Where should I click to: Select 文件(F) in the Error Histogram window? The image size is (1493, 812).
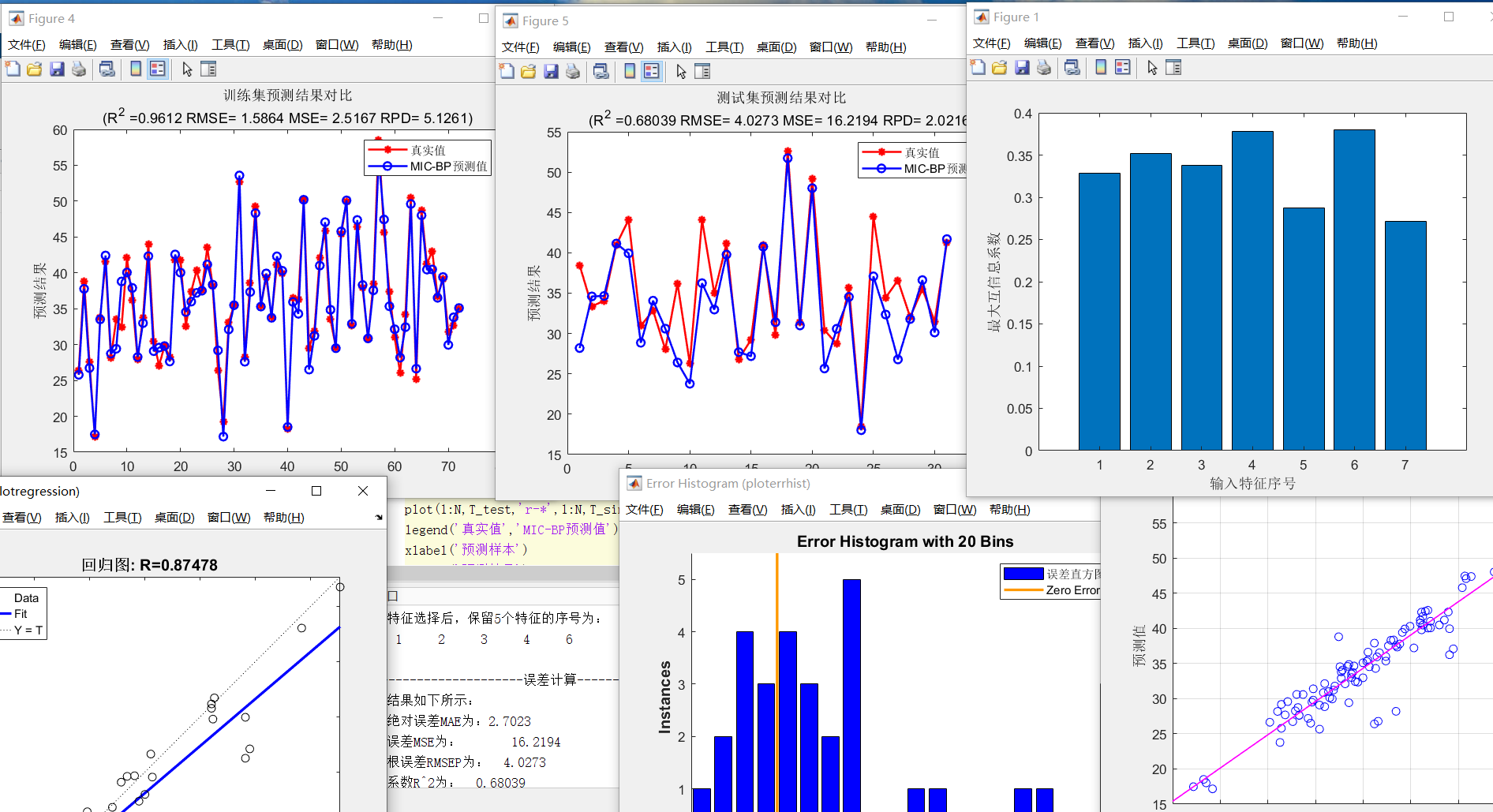coord(644,510)
